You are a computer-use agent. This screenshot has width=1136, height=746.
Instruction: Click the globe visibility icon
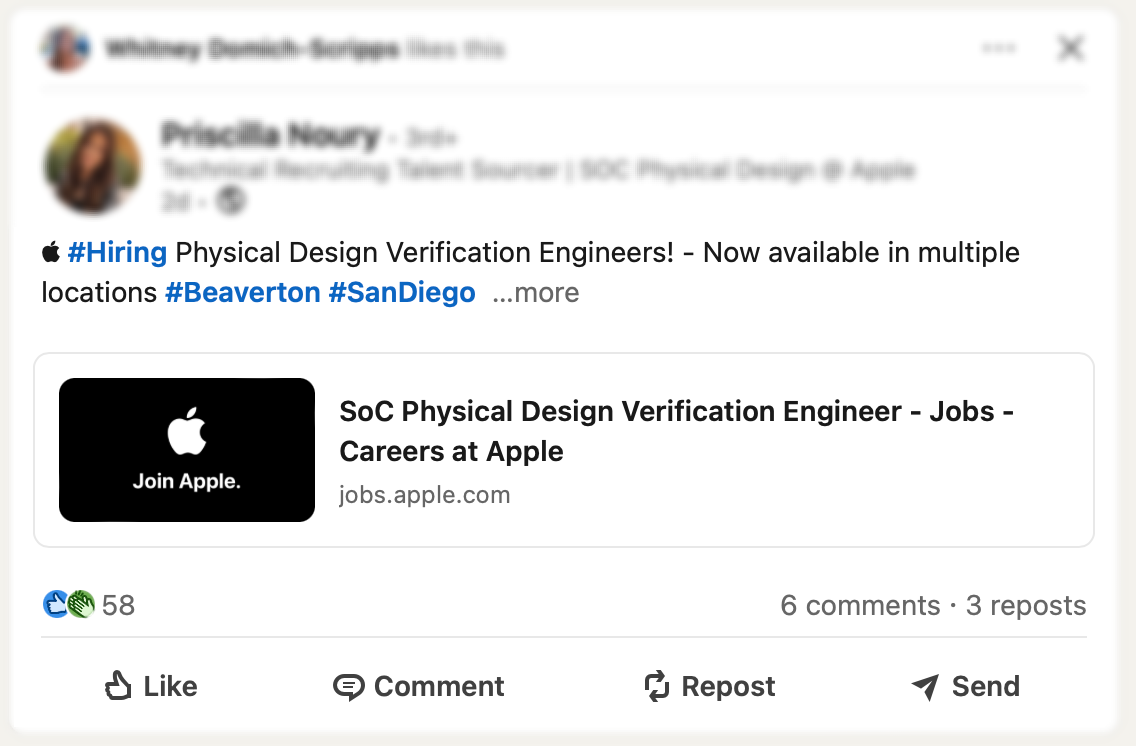(232, 201)
